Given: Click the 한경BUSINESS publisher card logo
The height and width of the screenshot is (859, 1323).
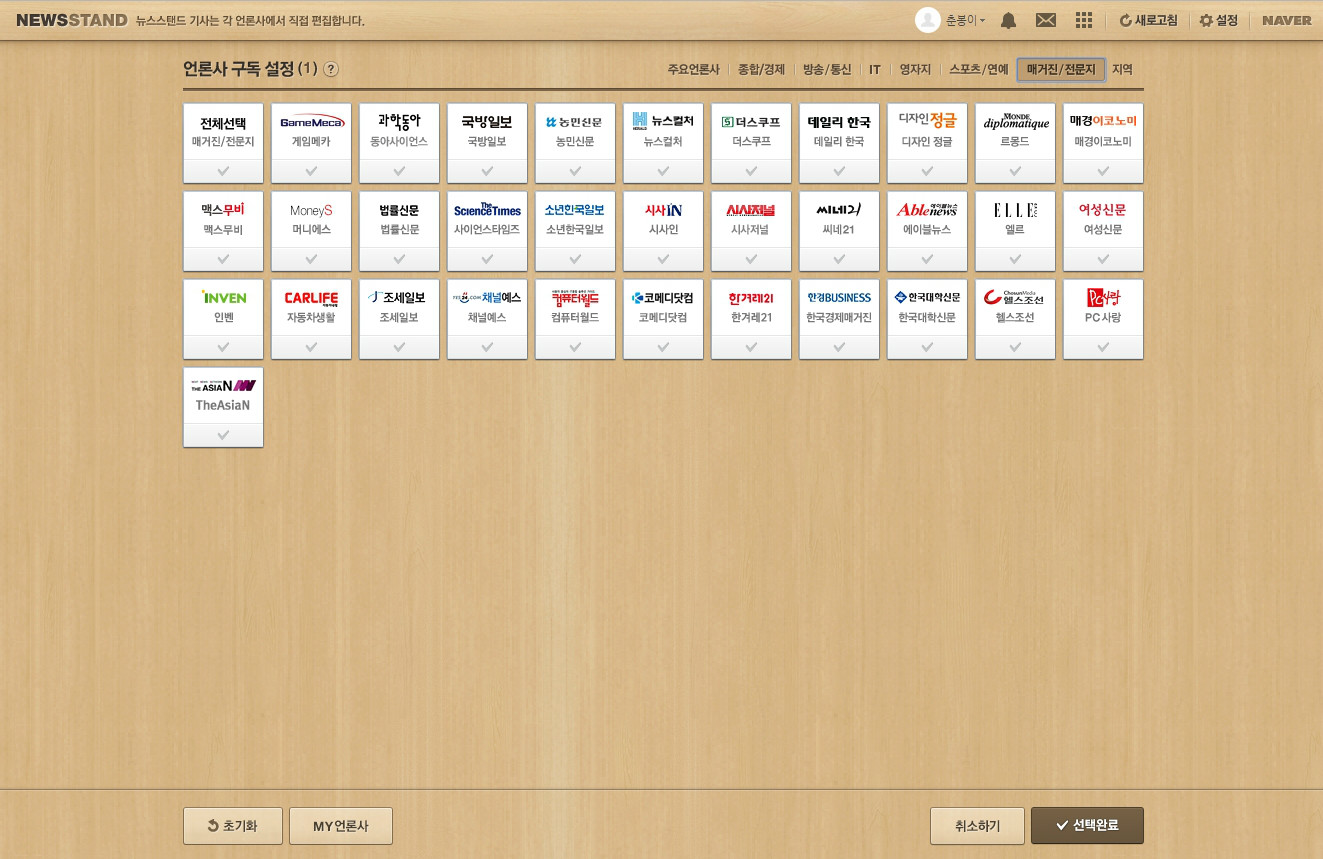Looking at the screenshot, I should [x=839, y=298].
